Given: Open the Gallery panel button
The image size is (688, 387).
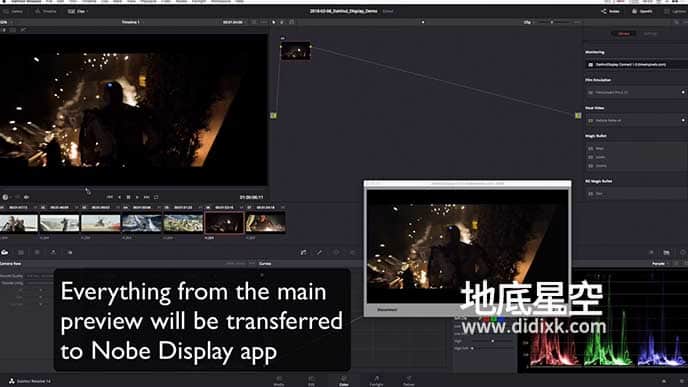Looking at the screenshot, I should tap(13, 11).
